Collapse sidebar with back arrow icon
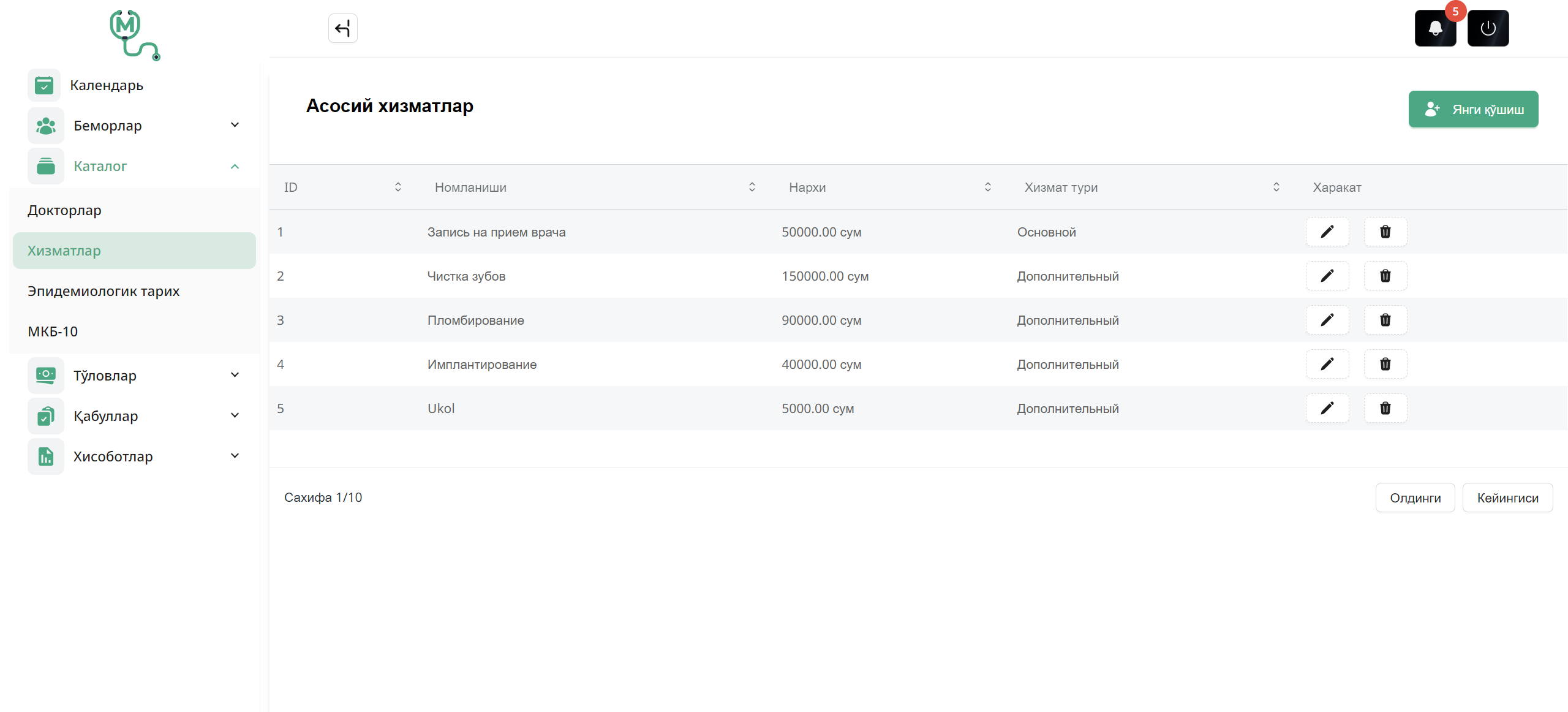 point(343,28)
